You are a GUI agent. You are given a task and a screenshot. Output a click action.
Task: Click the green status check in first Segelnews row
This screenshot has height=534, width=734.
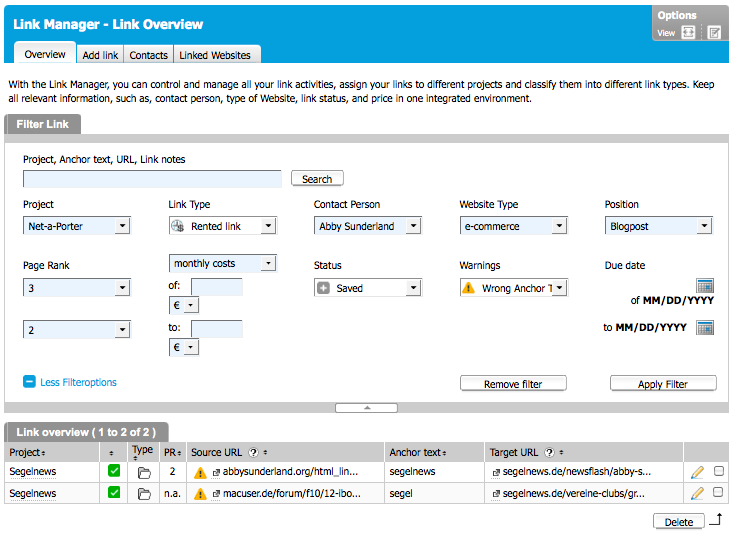point(114,472)
